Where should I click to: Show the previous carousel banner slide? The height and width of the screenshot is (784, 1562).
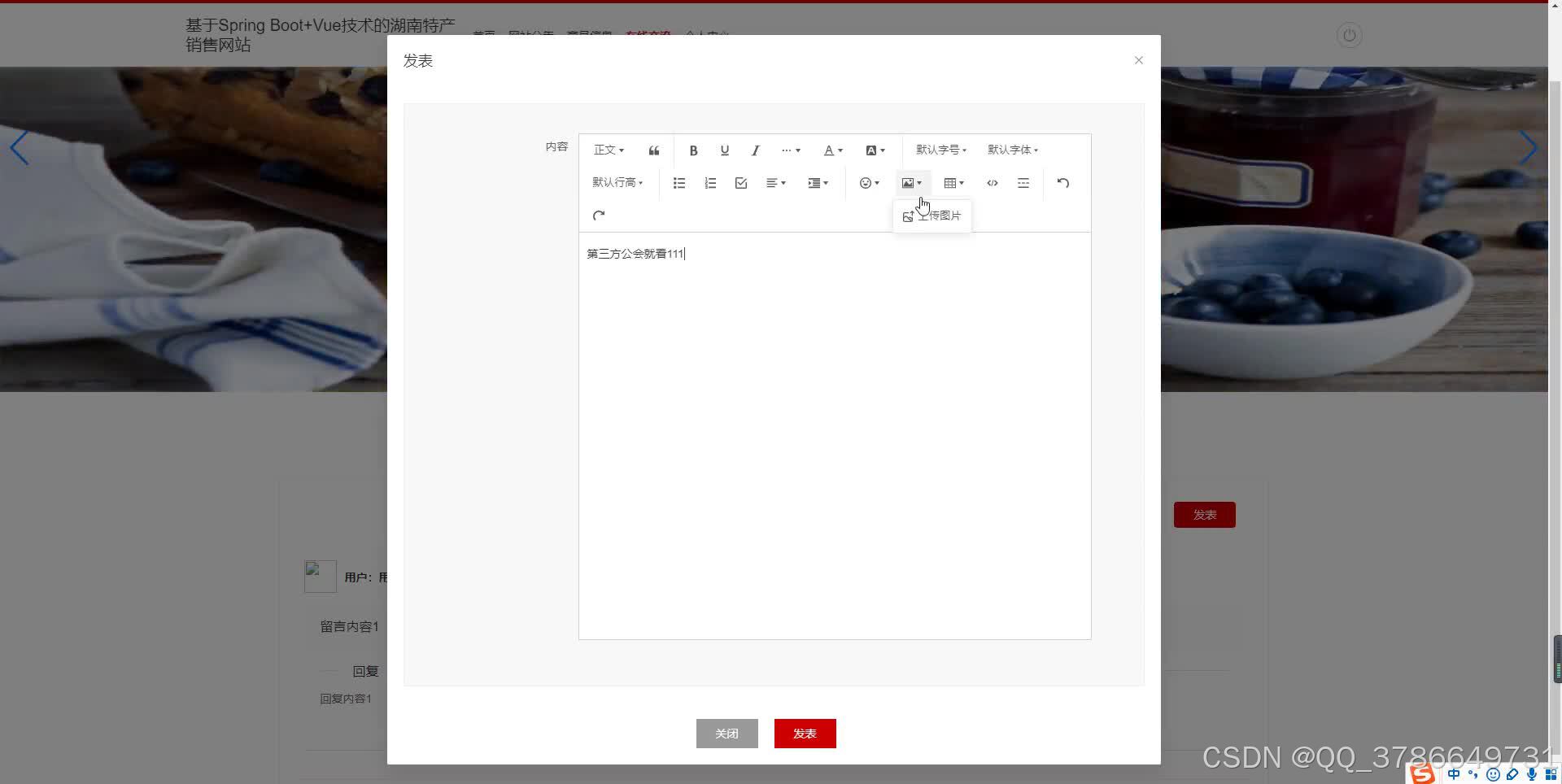pyautogui.click(x=20, y=148)
